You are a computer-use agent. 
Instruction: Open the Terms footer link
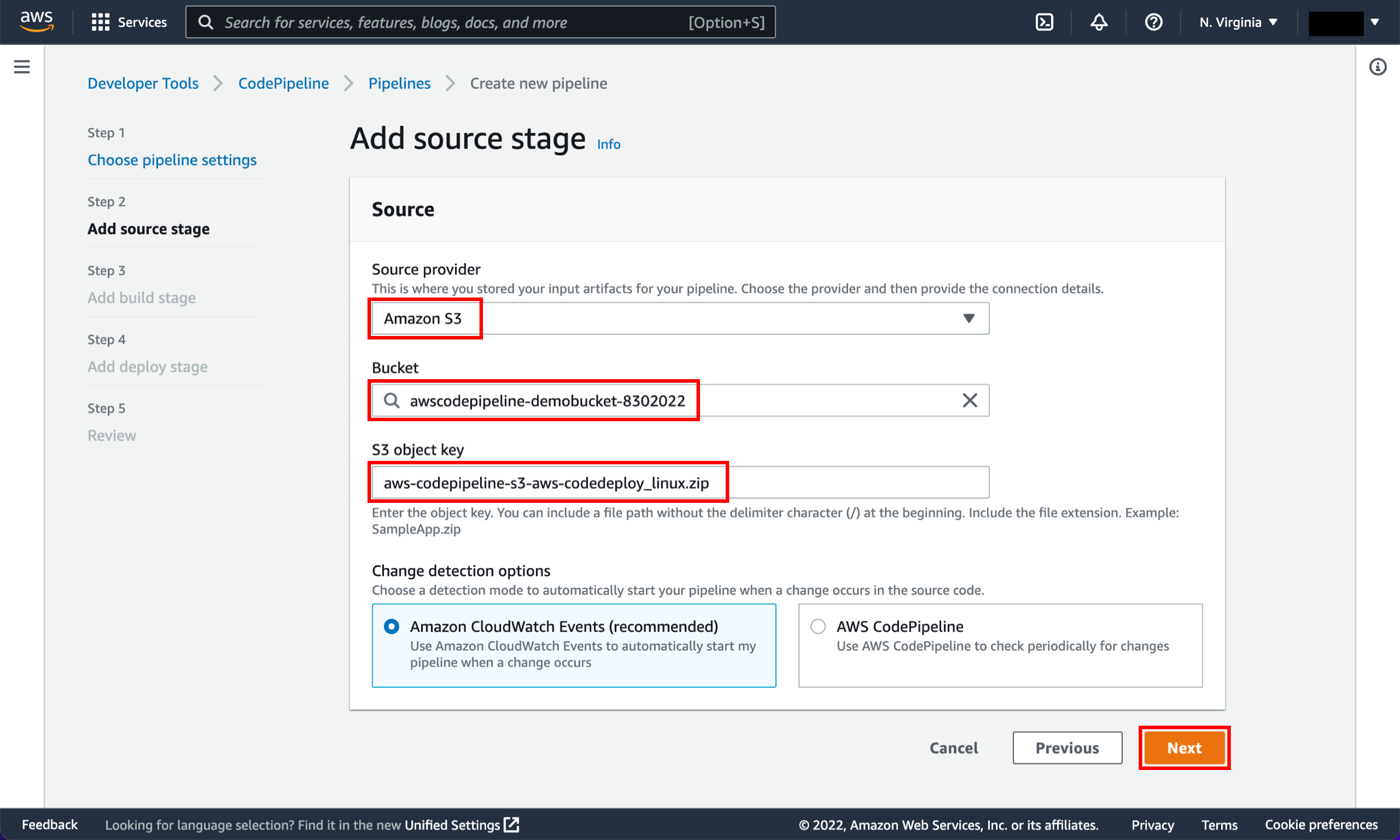(1219, 825)
